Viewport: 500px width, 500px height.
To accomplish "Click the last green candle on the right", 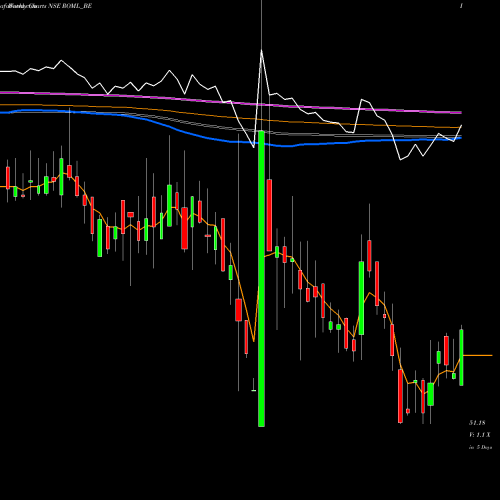I will [x=461, y=357].
